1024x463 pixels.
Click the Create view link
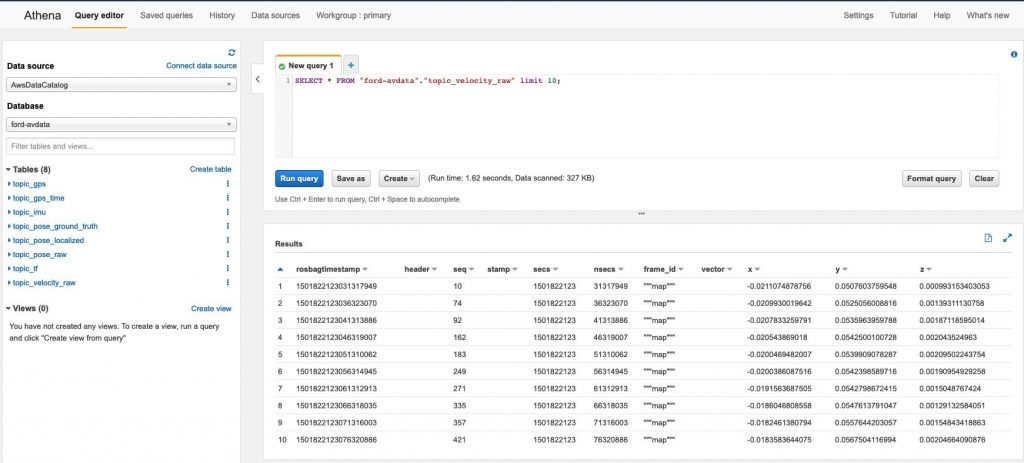pyautogui.click(x=211, y=308)
